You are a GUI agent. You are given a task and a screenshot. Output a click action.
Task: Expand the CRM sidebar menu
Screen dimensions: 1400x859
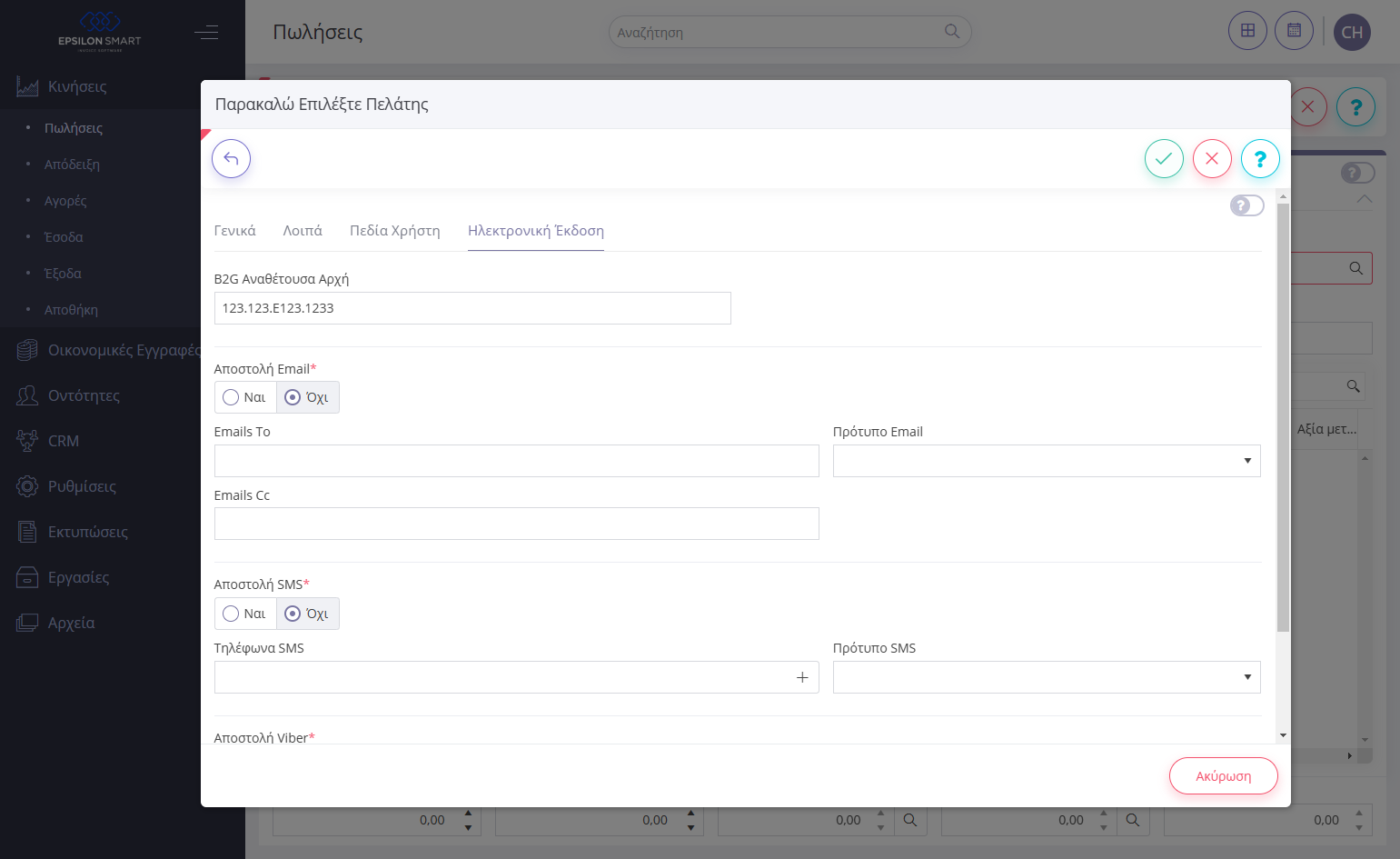click(x=64, y=441)
